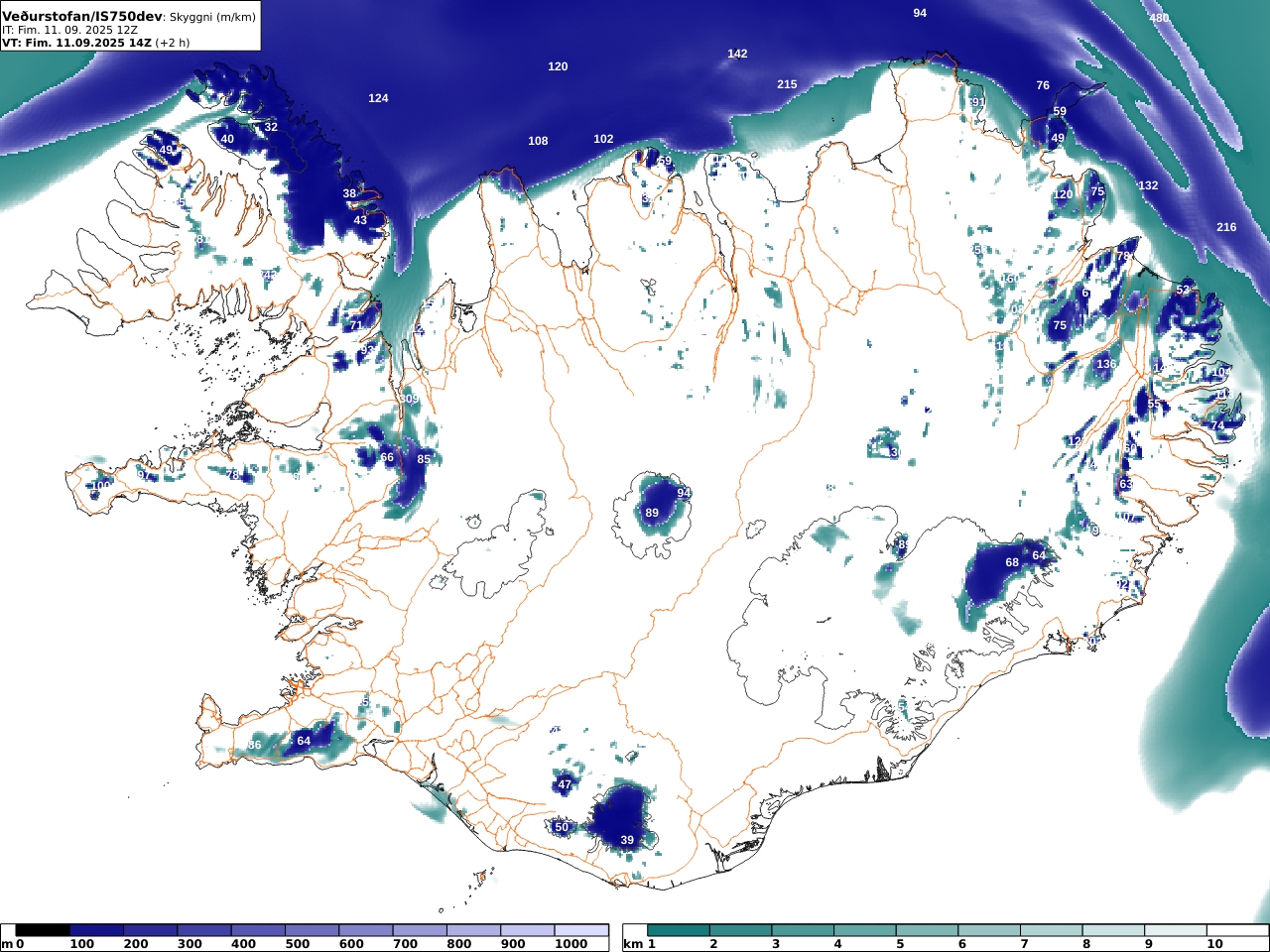Click the 9–10 km legend swatch

pos(1175,930)
